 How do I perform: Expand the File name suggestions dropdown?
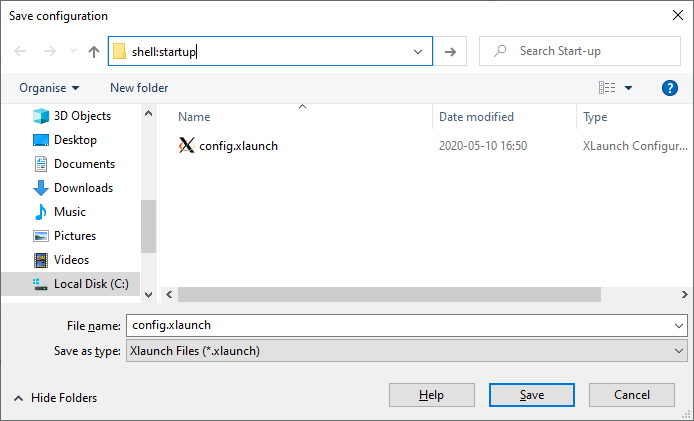pos(679,326)
